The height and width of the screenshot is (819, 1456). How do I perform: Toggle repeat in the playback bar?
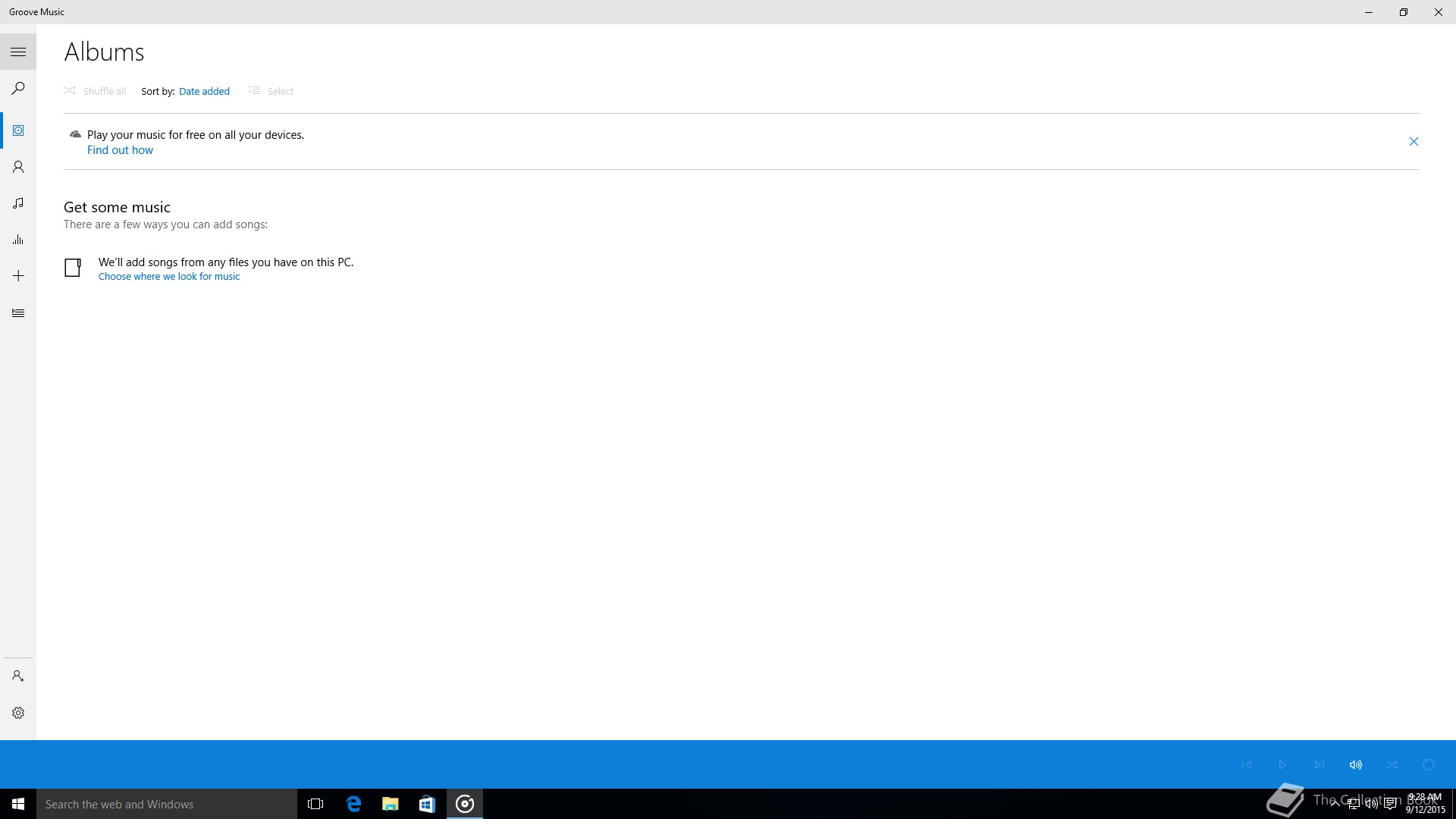(x=1428, y=764)
